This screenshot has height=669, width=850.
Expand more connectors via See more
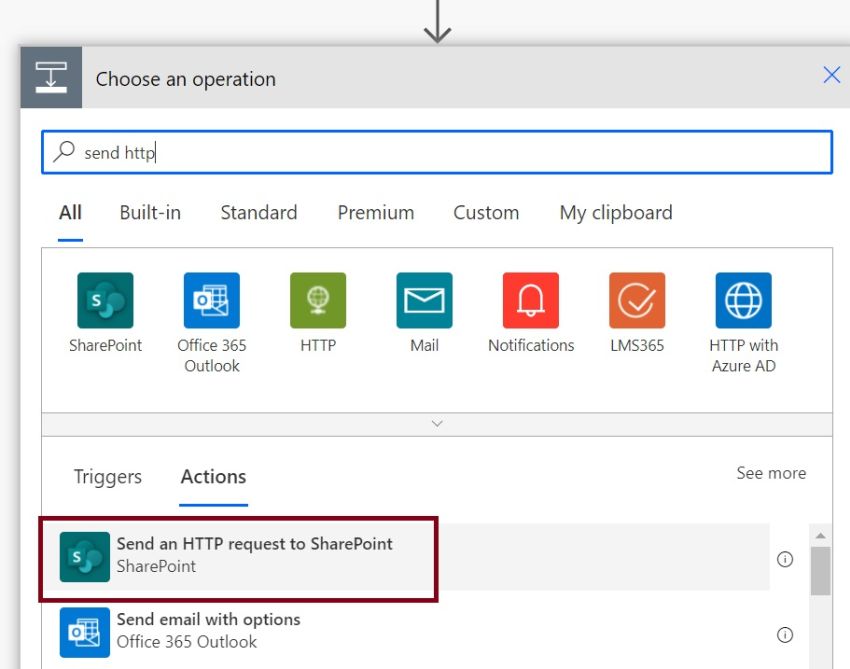pos(771,473)
